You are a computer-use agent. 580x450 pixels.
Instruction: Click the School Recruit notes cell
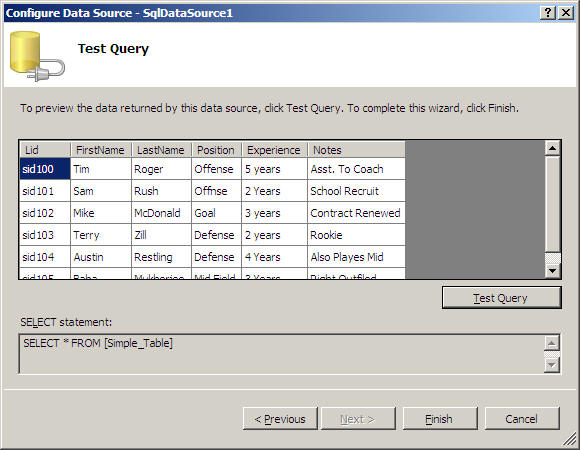click(x=357, y=191)
